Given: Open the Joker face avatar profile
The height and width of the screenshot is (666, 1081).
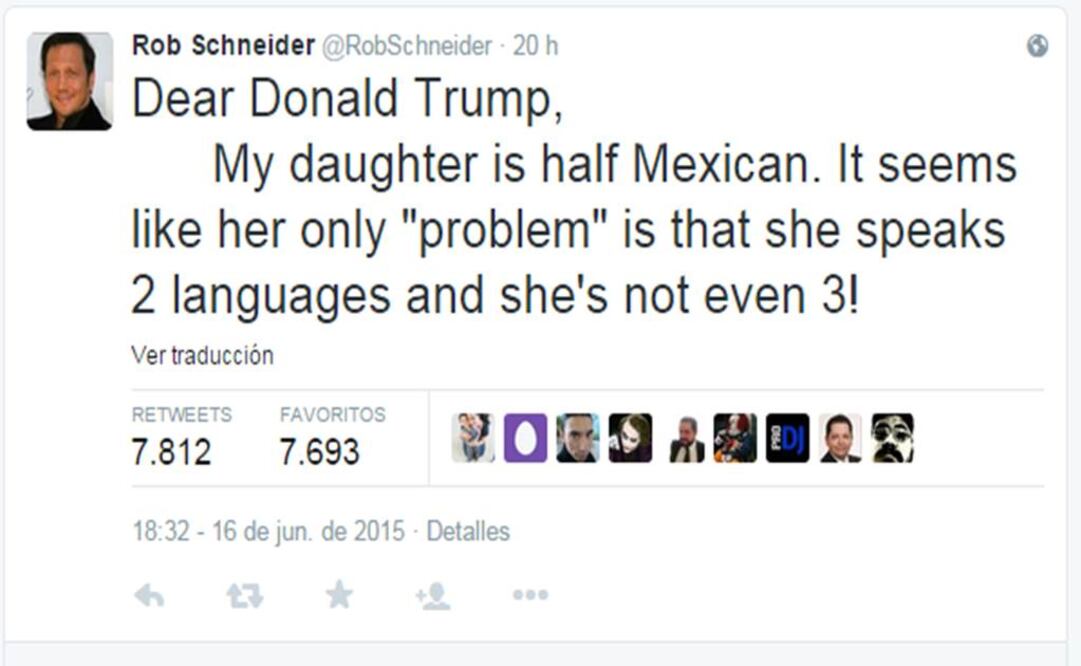Looking at the screenshot, I should tap(630, 438).
